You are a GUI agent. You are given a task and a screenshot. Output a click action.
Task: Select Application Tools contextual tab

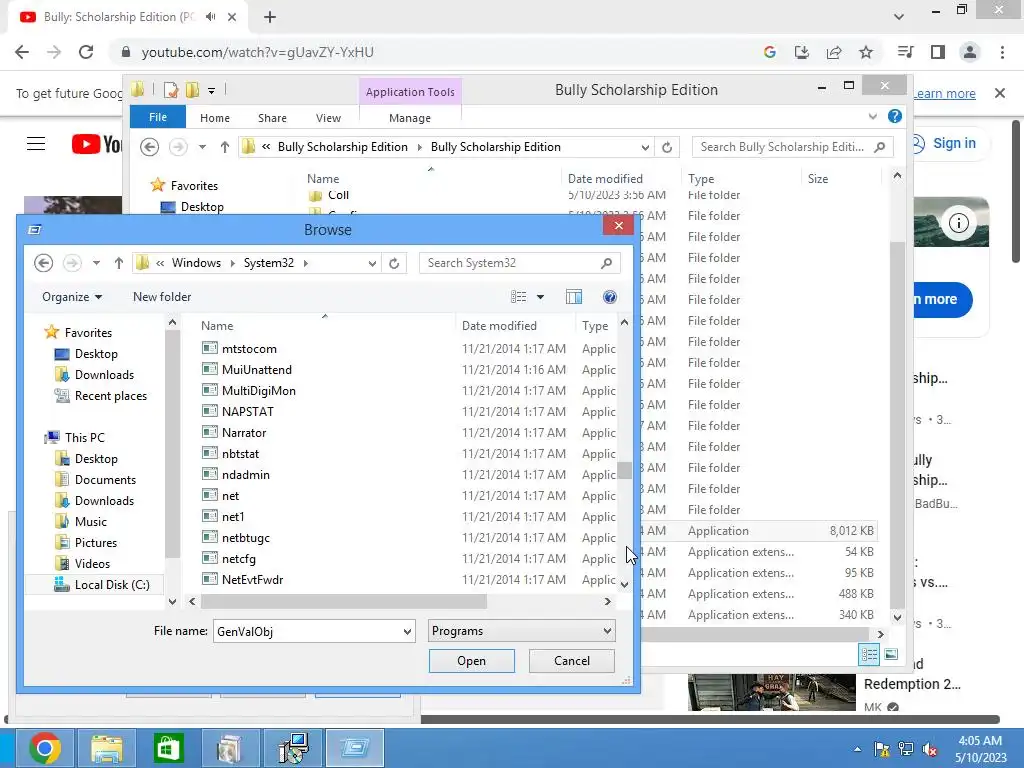pos(410,92)
